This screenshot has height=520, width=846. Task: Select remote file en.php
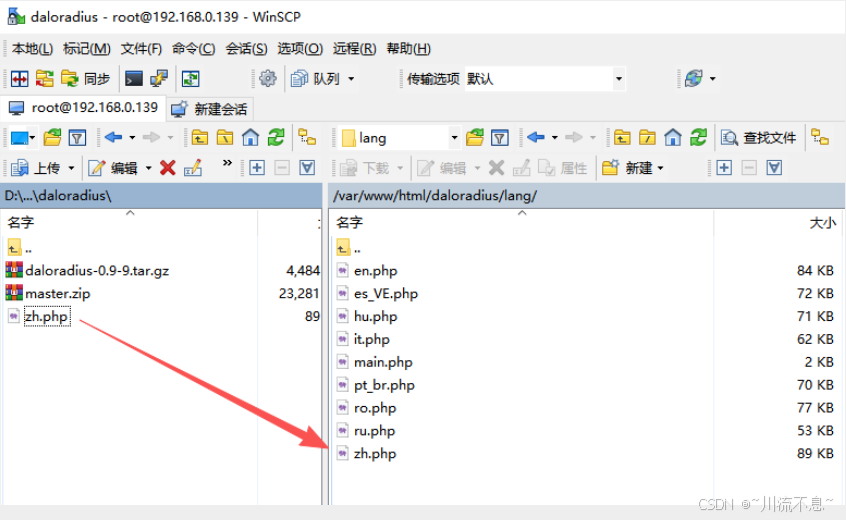click(x=376, y=270)
